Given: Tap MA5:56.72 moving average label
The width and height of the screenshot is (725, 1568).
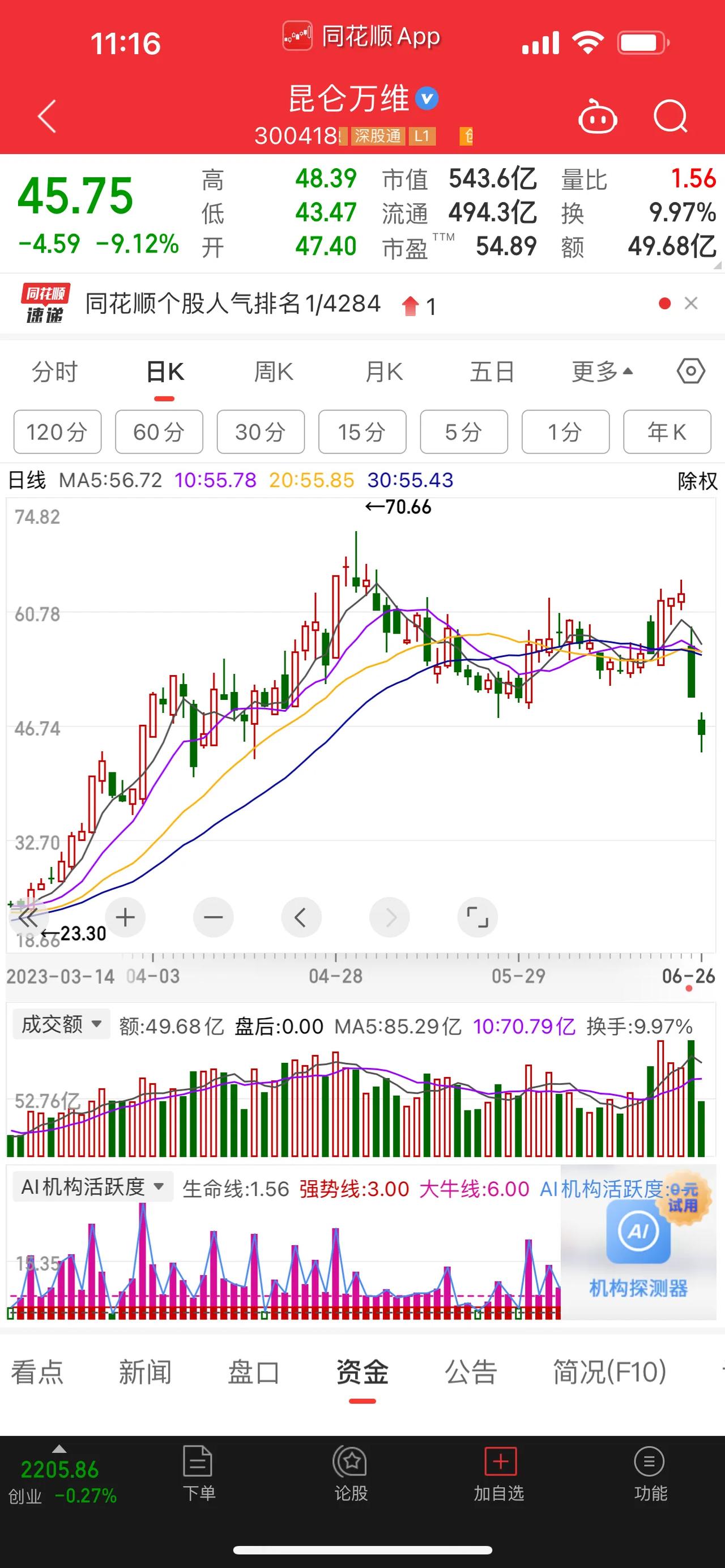Looking at the screenshot, I should pyautogui.click(x=110, y=480).
